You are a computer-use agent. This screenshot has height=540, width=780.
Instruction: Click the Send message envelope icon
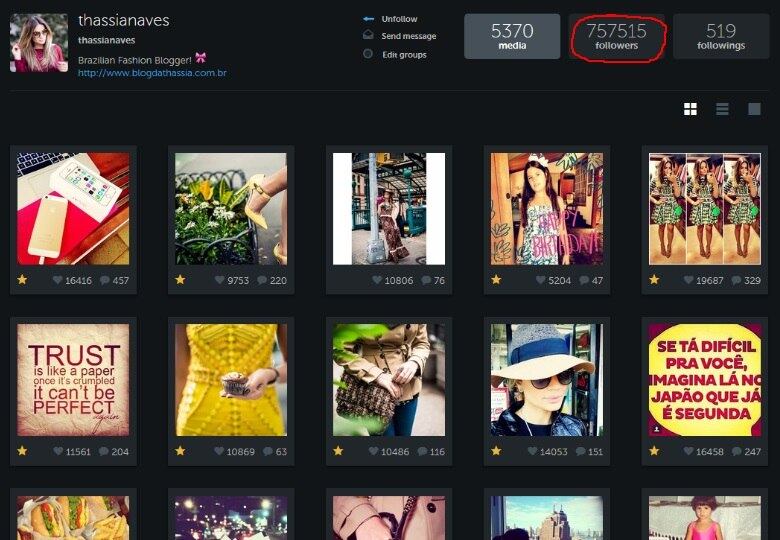[368, 36]
